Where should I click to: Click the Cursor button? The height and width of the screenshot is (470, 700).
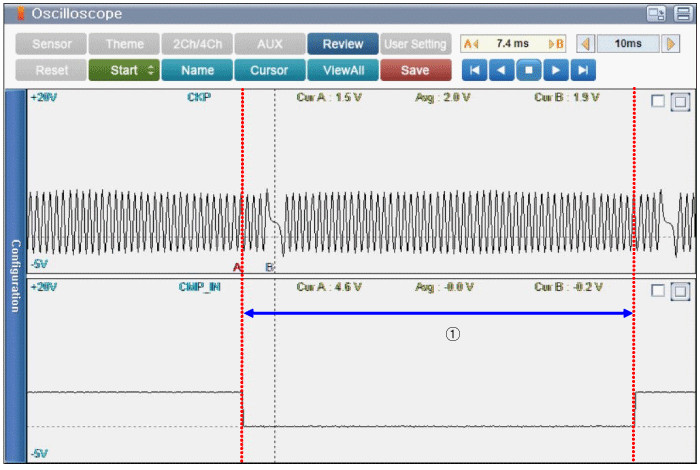pyautogui.click(x=270, y=70)
